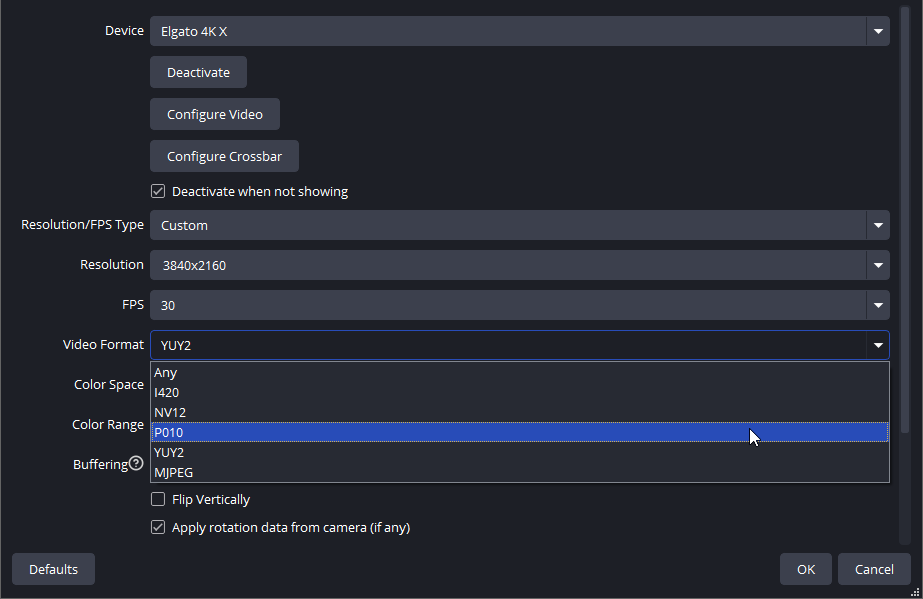The image size is (923, 599).
Task: Click the Buffering help question mark icon
Action: [136, 463]
